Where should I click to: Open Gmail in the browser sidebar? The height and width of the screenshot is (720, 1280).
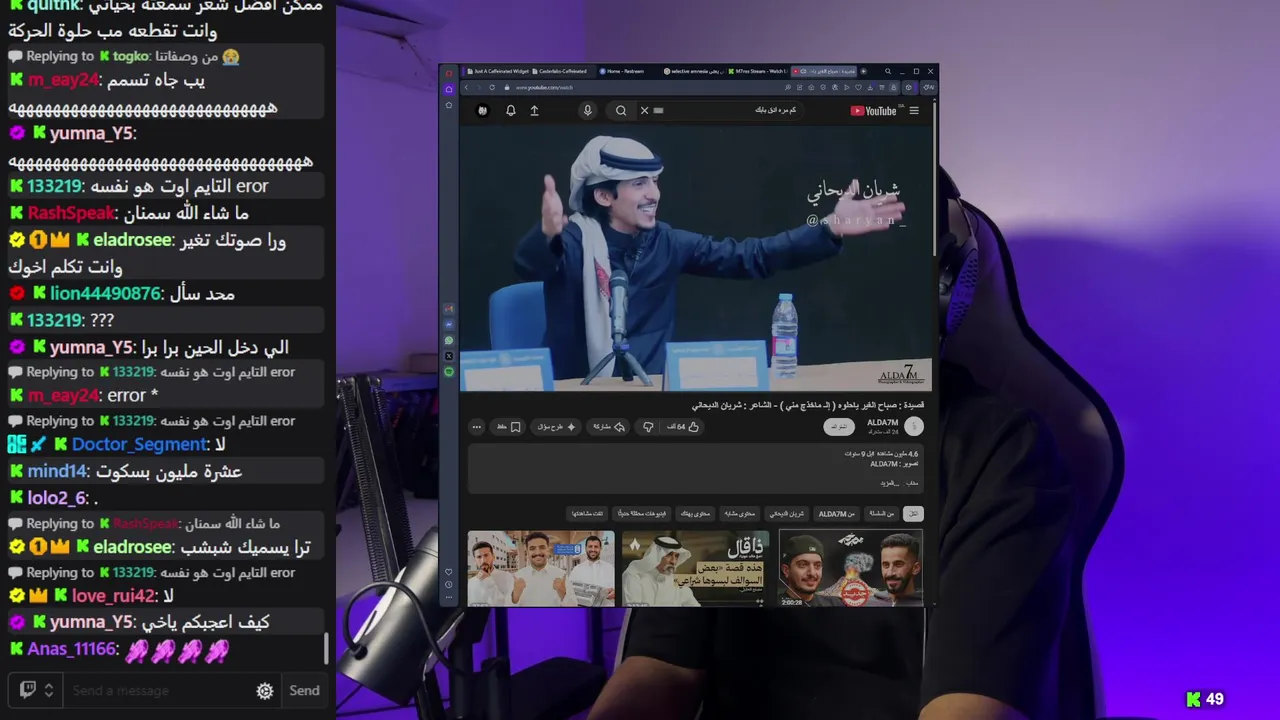pyautogui.click(x=449, y=309)
